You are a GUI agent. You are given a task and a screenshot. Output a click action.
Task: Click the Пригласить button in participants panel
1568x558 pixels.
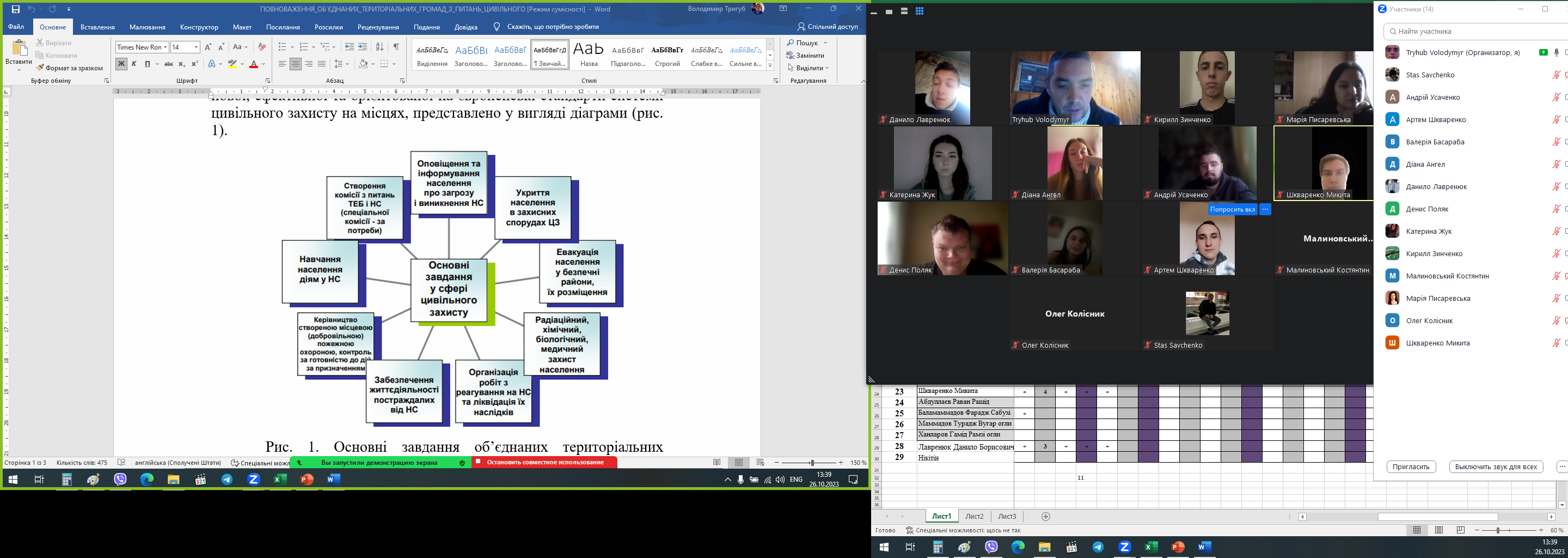[x=1410, y=466]
